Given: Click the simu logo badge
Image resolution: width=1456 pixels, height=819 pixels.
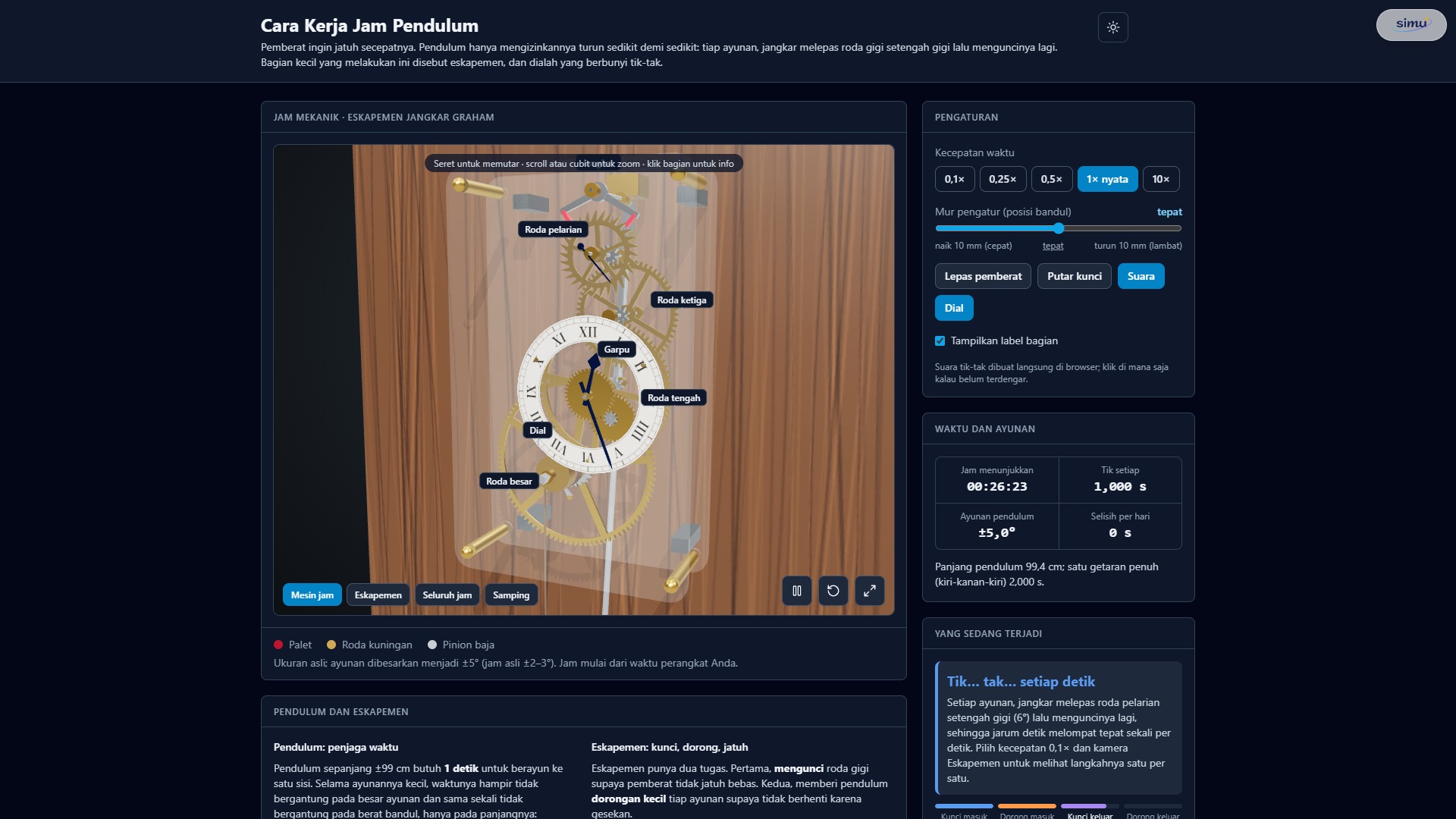Looking at the screenshot, I should [1411, 24].
